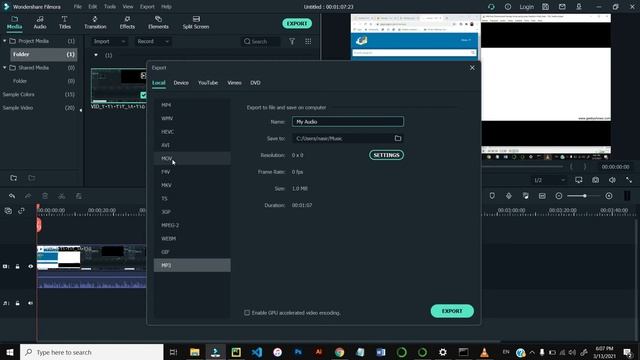640x360 pixels.
Task: Select MOV format from the list
Action: (x=192, y=158)
